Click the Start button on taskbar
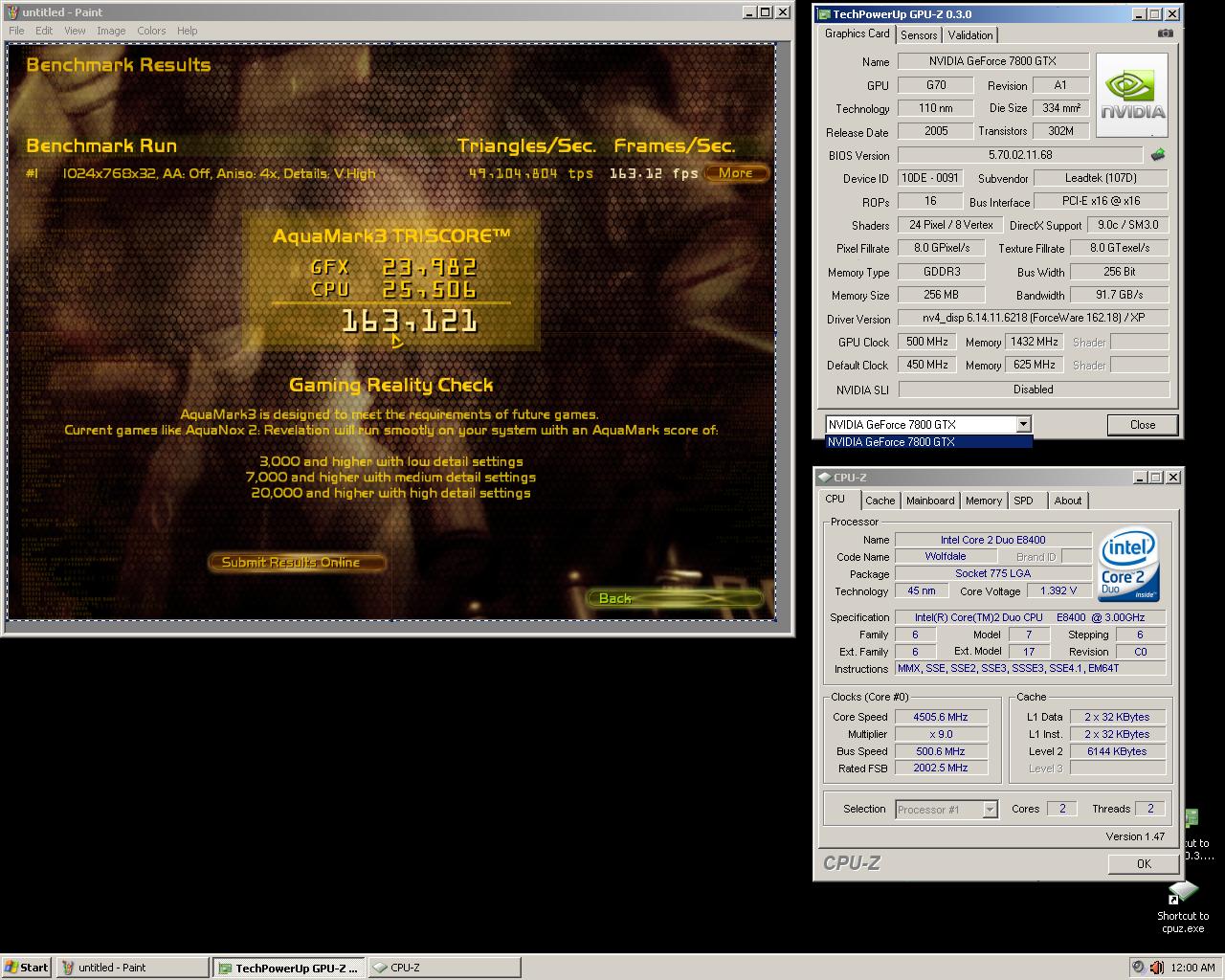 tap(26, 968)
